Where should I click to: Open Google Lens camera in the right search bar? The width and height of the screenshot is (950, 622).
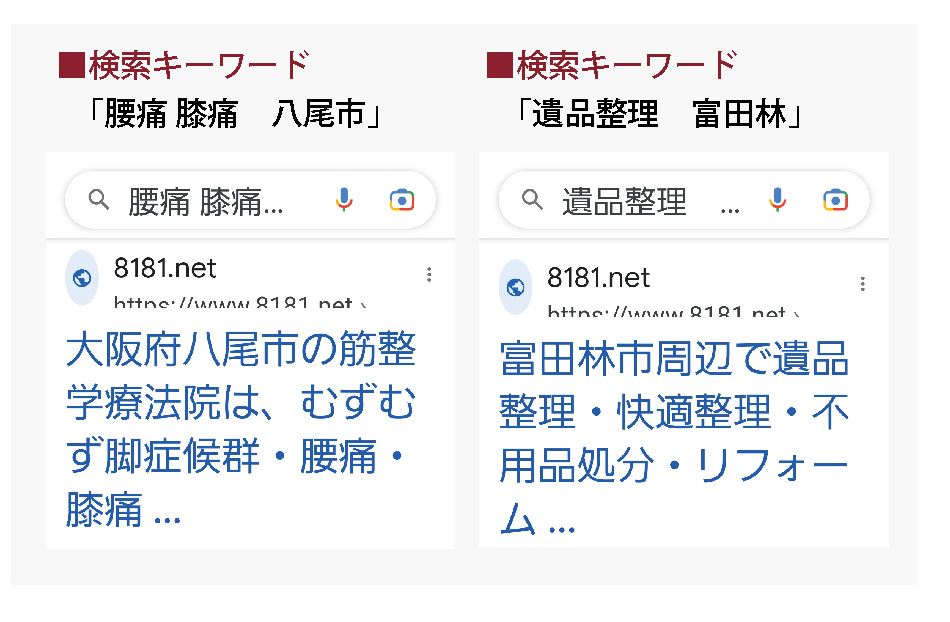pyautogui.click(x=835, y=200)
